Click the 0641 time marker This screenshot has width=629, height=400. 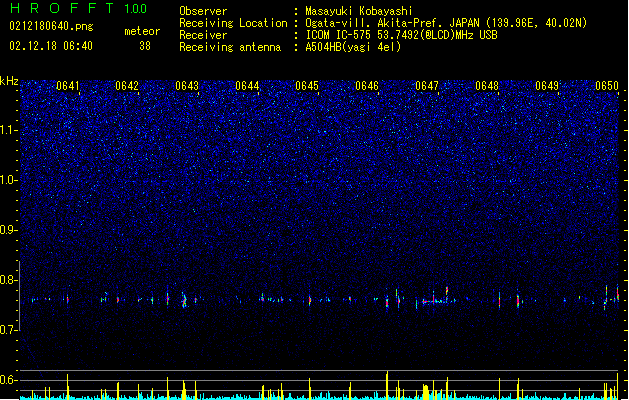tap(68, 86)
